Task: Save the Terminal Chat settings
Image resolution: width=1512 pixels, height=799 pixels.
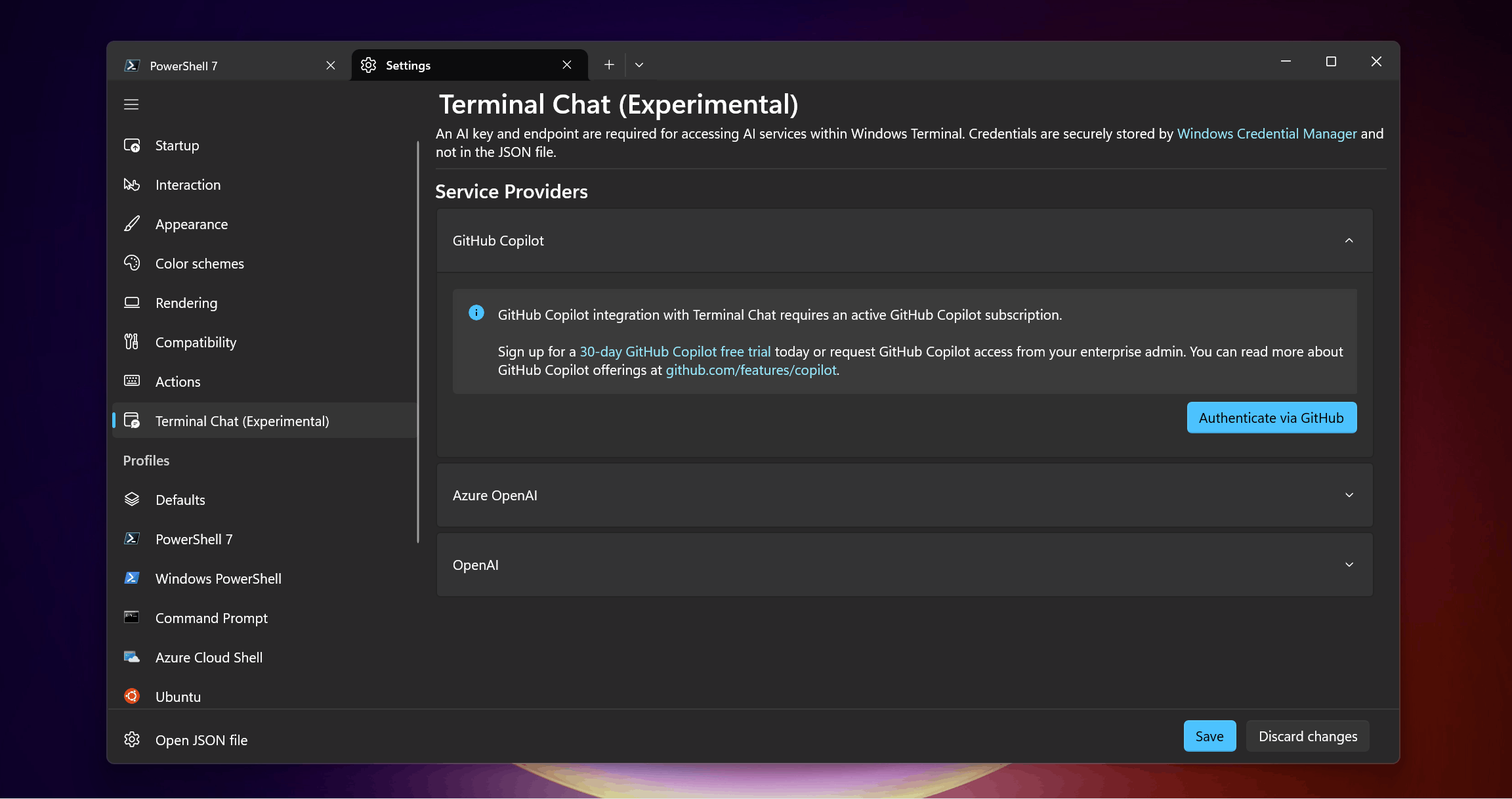Action: tap(1209, 736)
